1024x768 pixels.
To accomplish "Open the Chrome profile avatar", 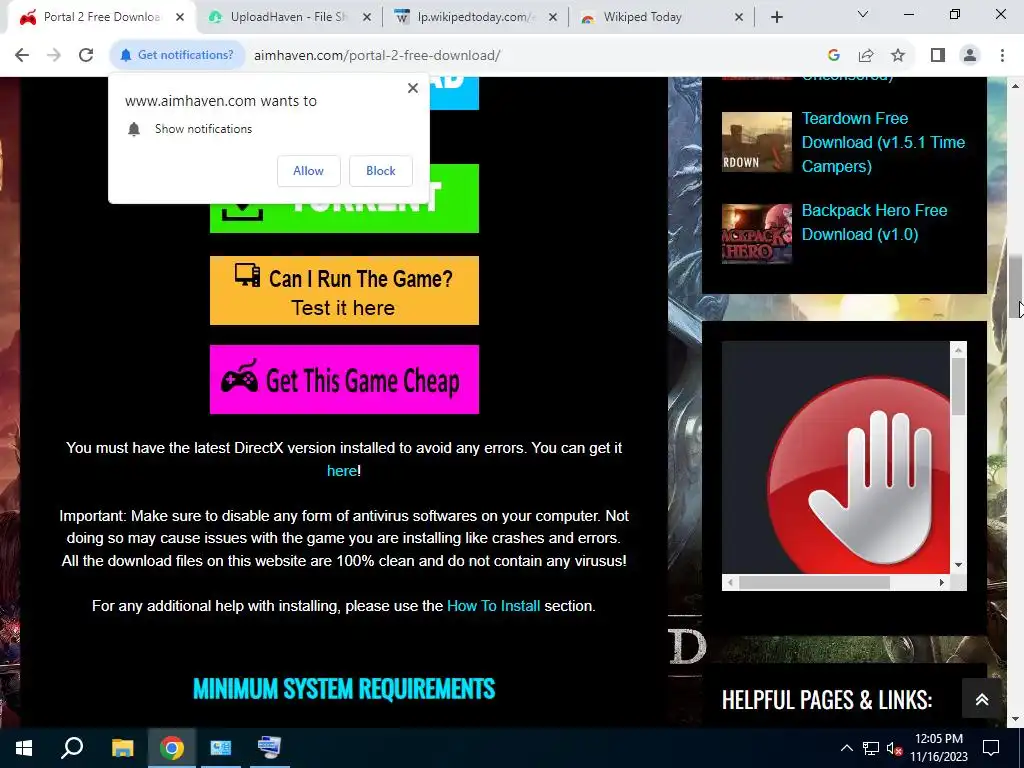I will tap(970, 56).
